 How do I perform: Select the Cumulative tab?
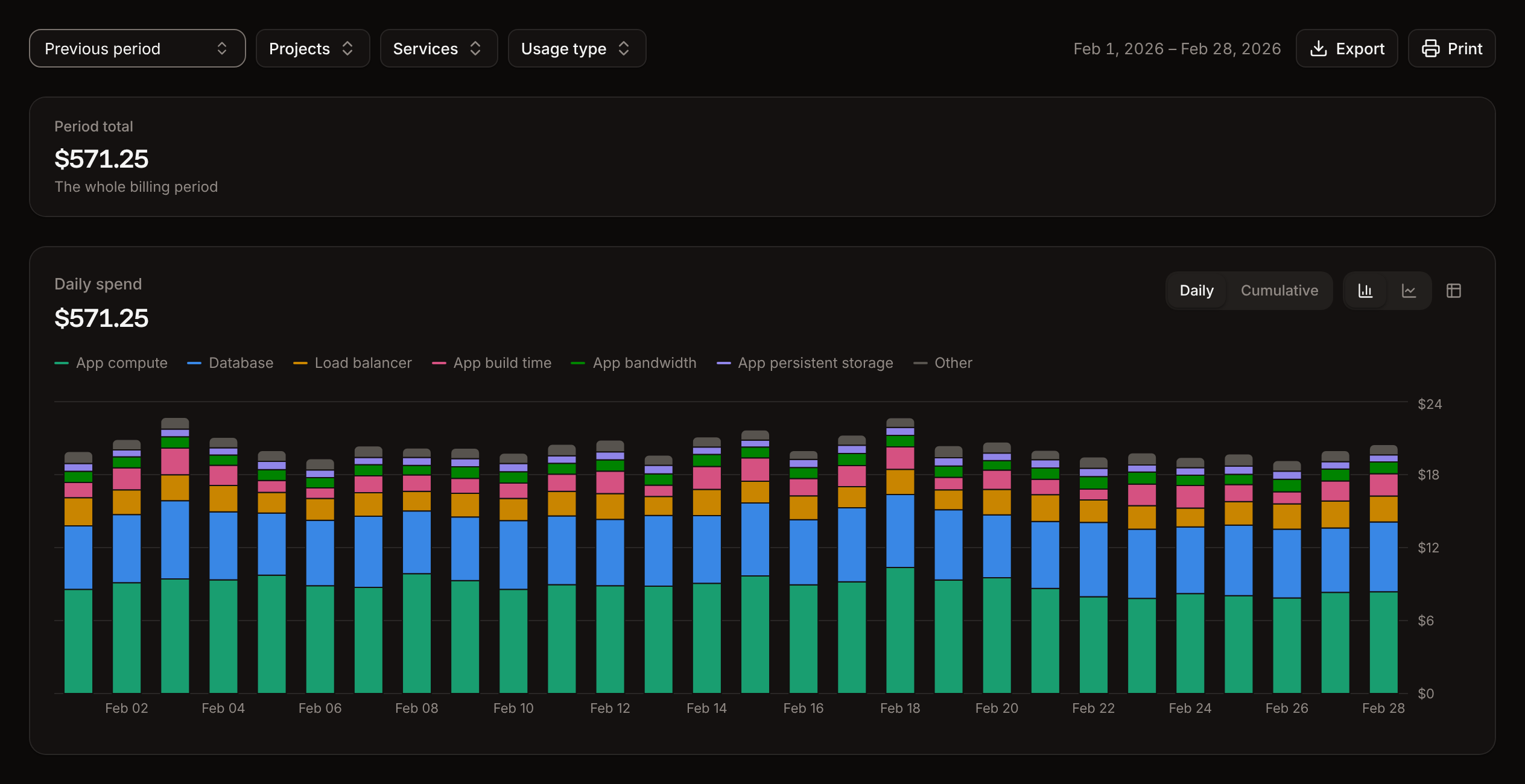pos(1279,291)
